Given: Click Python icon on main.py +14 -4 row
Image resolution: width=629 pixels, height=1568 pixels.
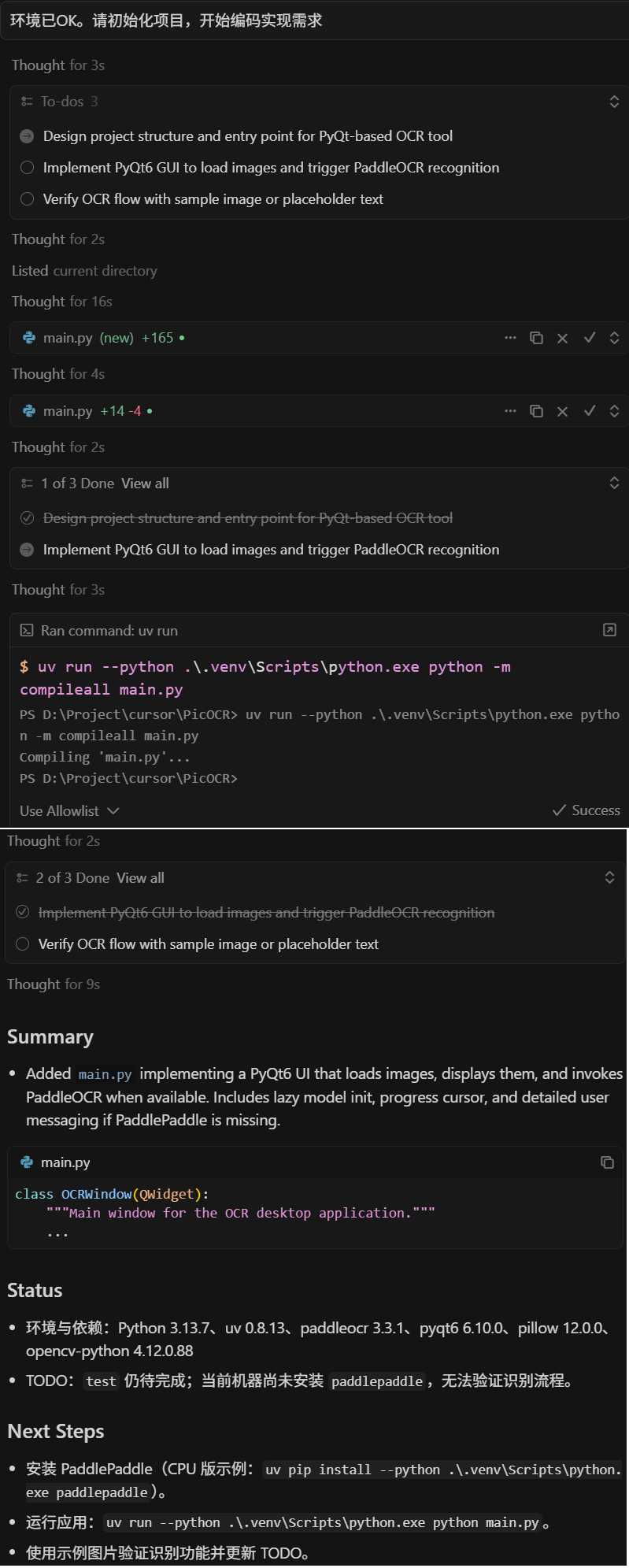Looking at the screenshot, I should (29, 411).
